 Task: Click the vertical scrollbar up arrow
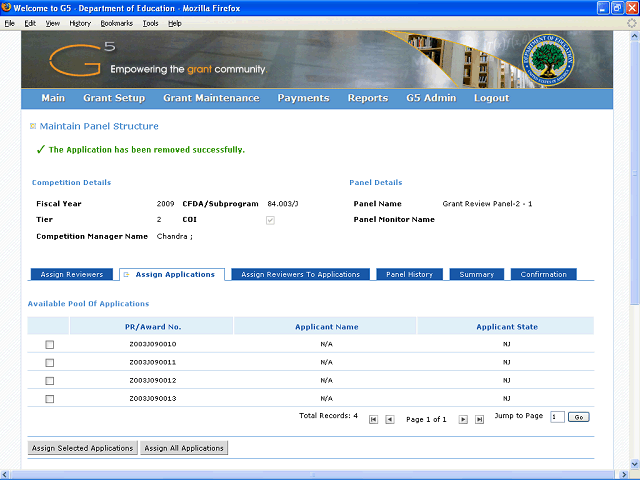[x=635, y=36]
